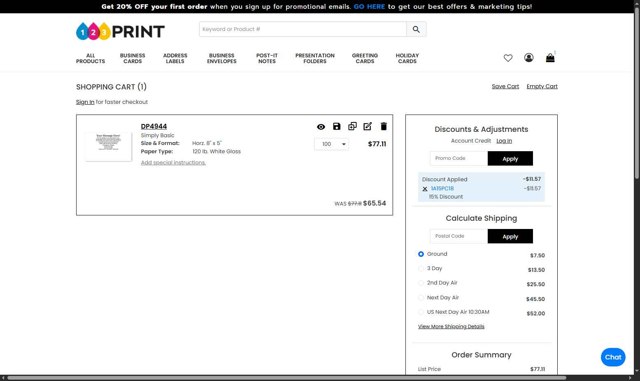Open Greeting Cards menu

[365, 58]
